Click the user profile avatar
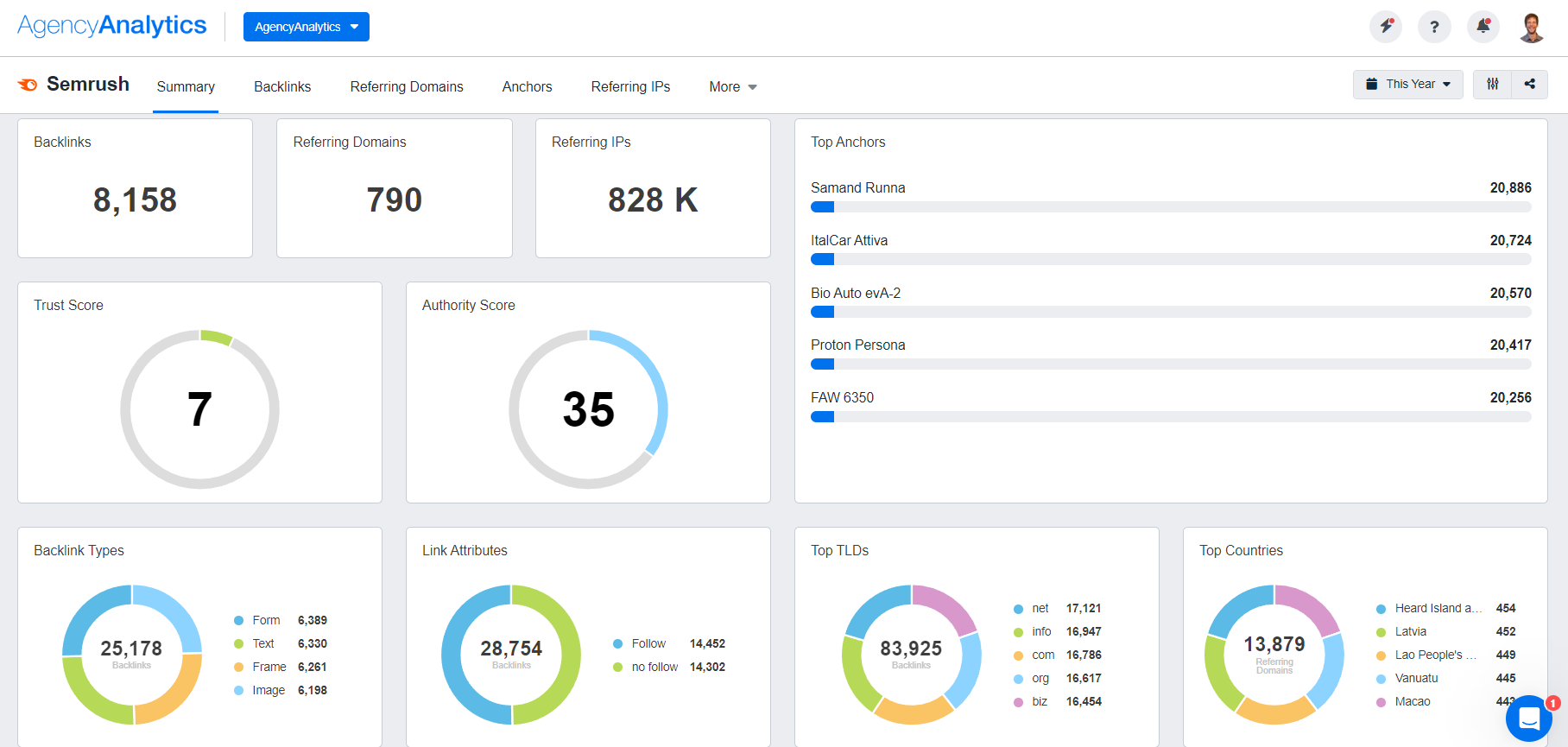This screenshot has height=747, width=1568. coord(1532,27)
